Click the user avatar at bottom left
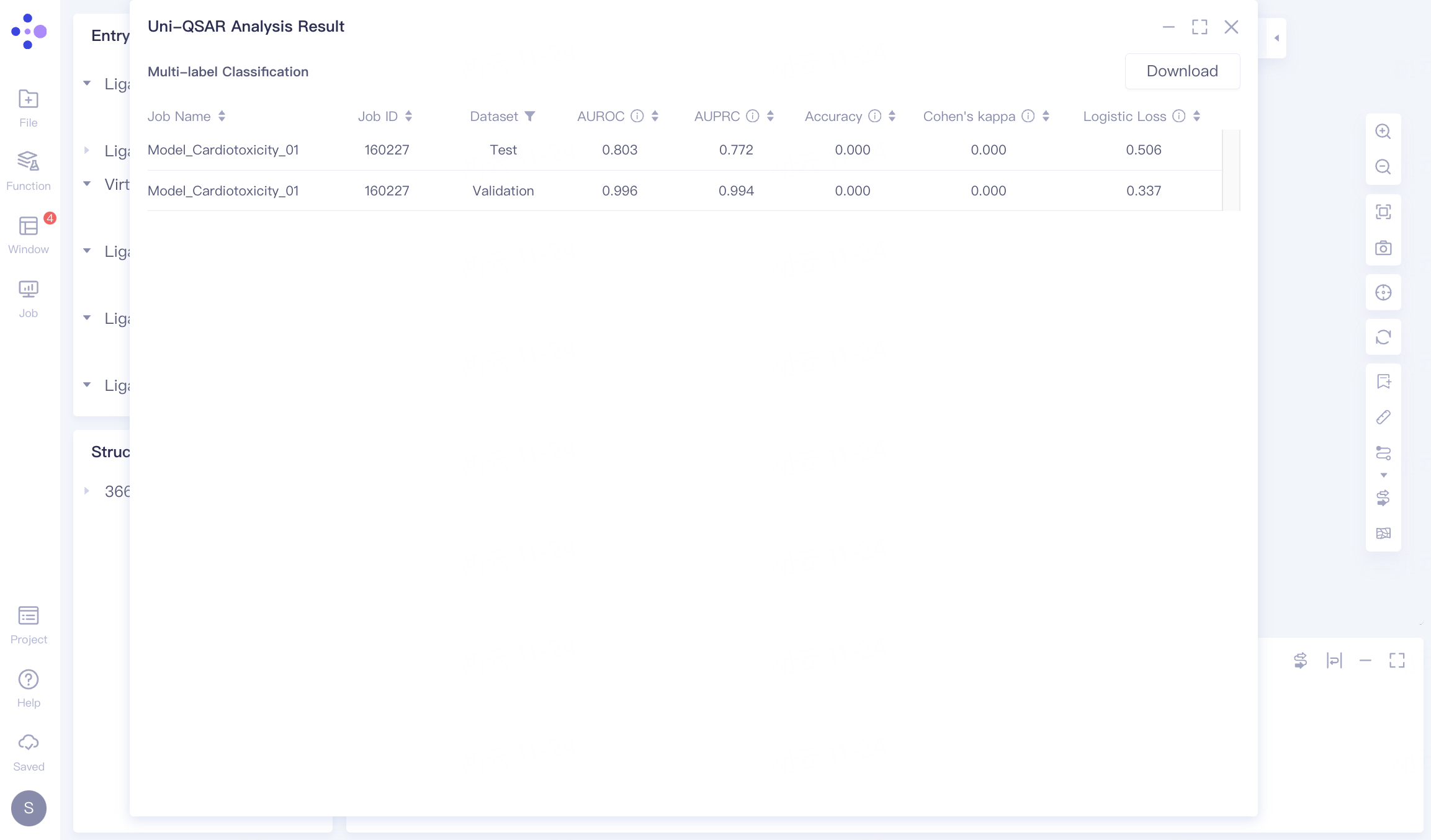 [x=28, y=808]
